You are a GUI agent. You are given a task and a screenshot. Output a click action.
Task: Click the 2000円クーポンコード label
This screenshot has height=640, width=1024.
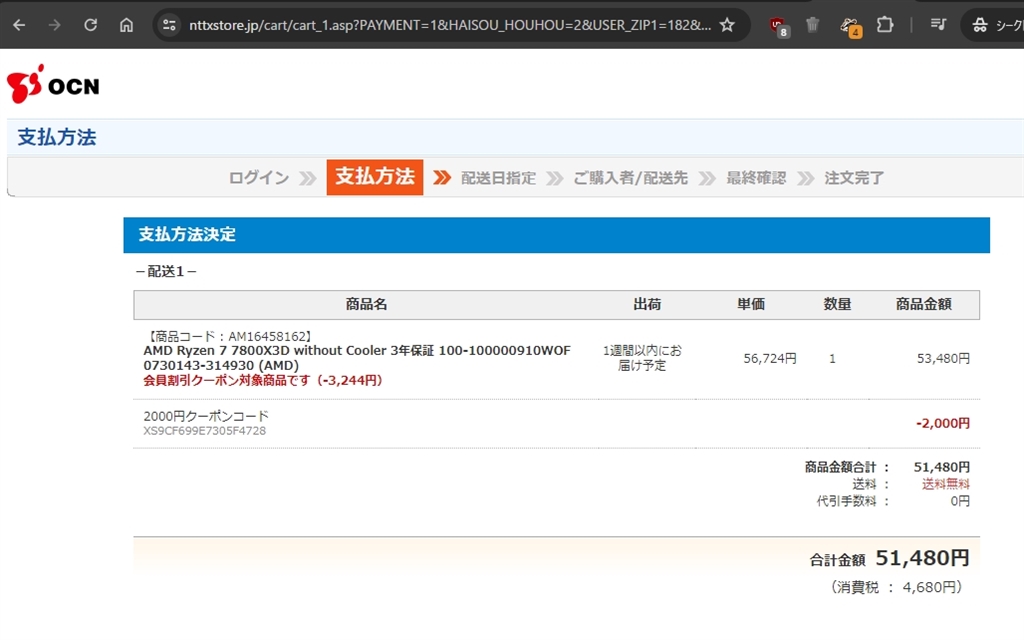[x=206, y=416]
